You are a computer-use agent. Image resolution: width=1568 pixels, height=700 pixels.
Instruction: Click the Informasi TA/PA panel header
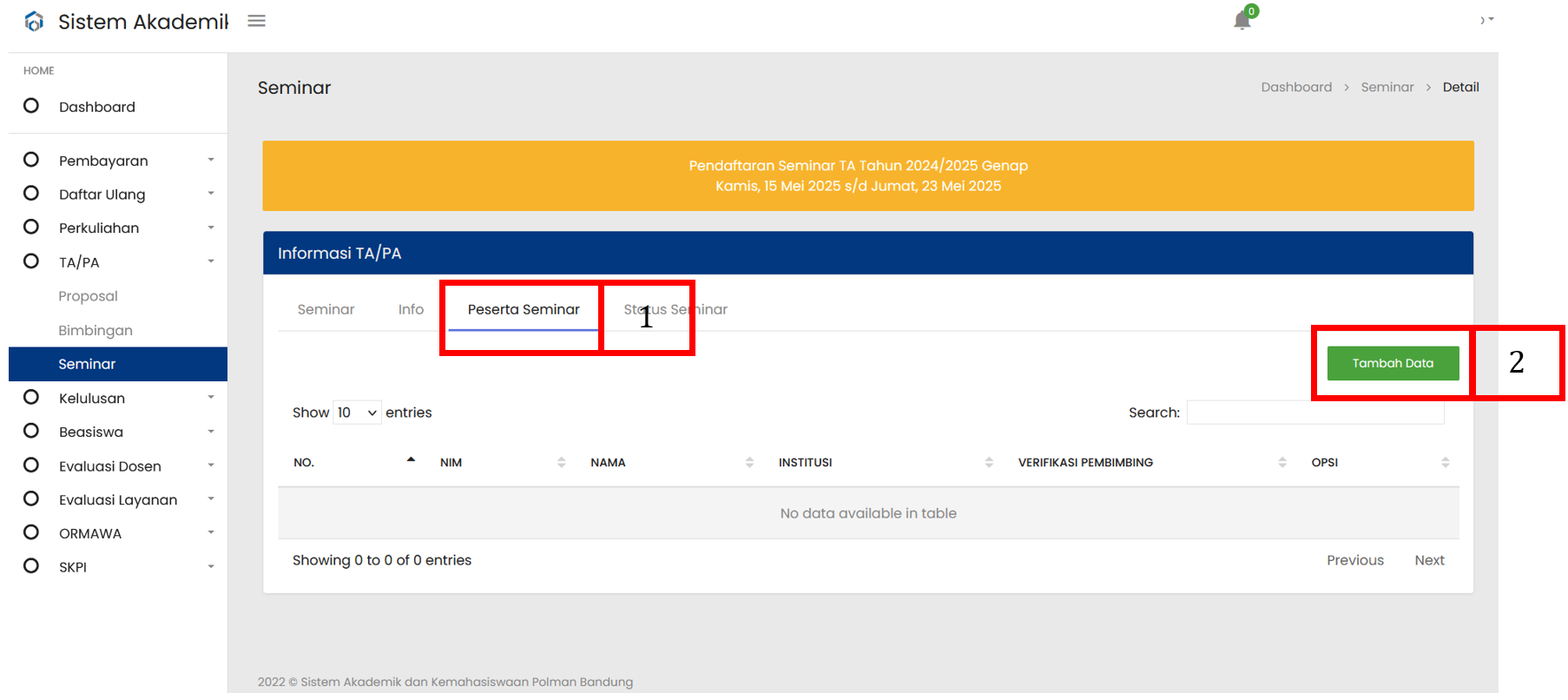click(x=868, y=253)
